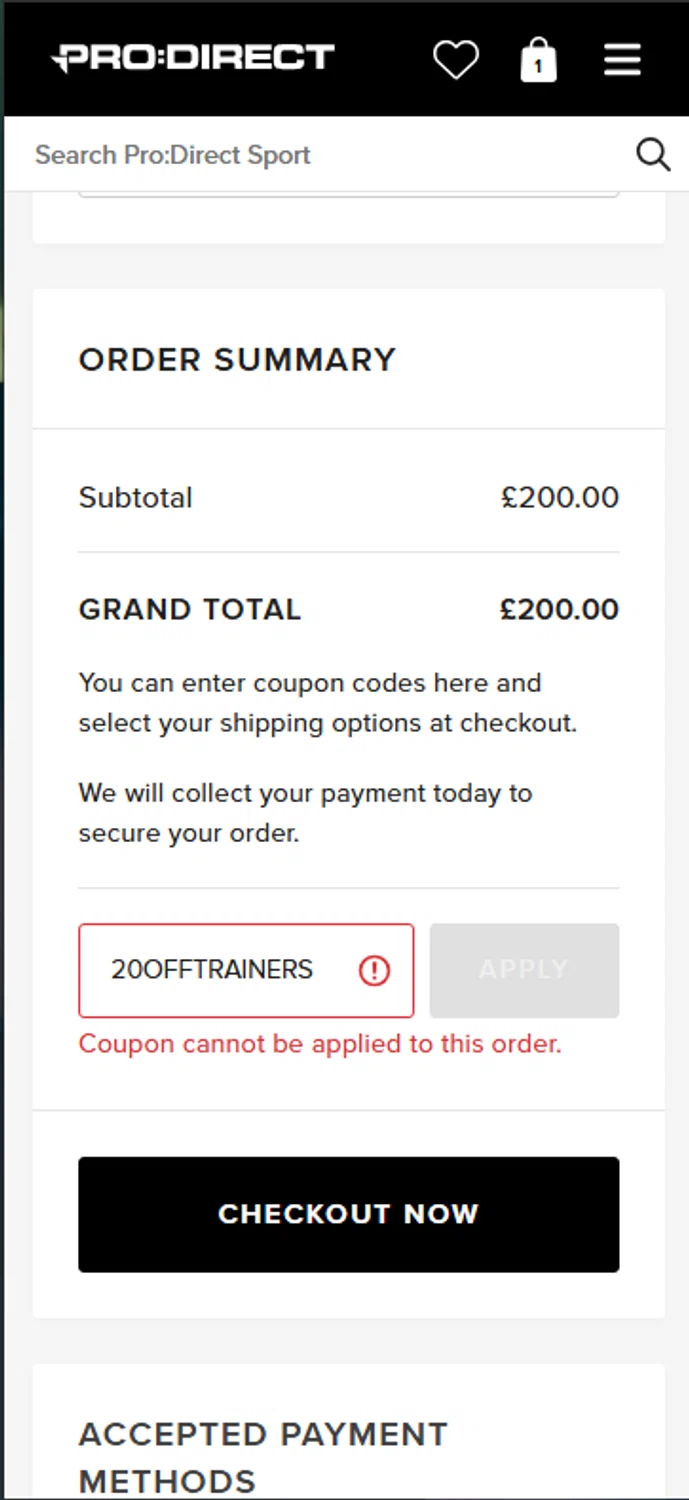Open the wishlist heart icon
689x1500 pixels.
click(455, 60)
